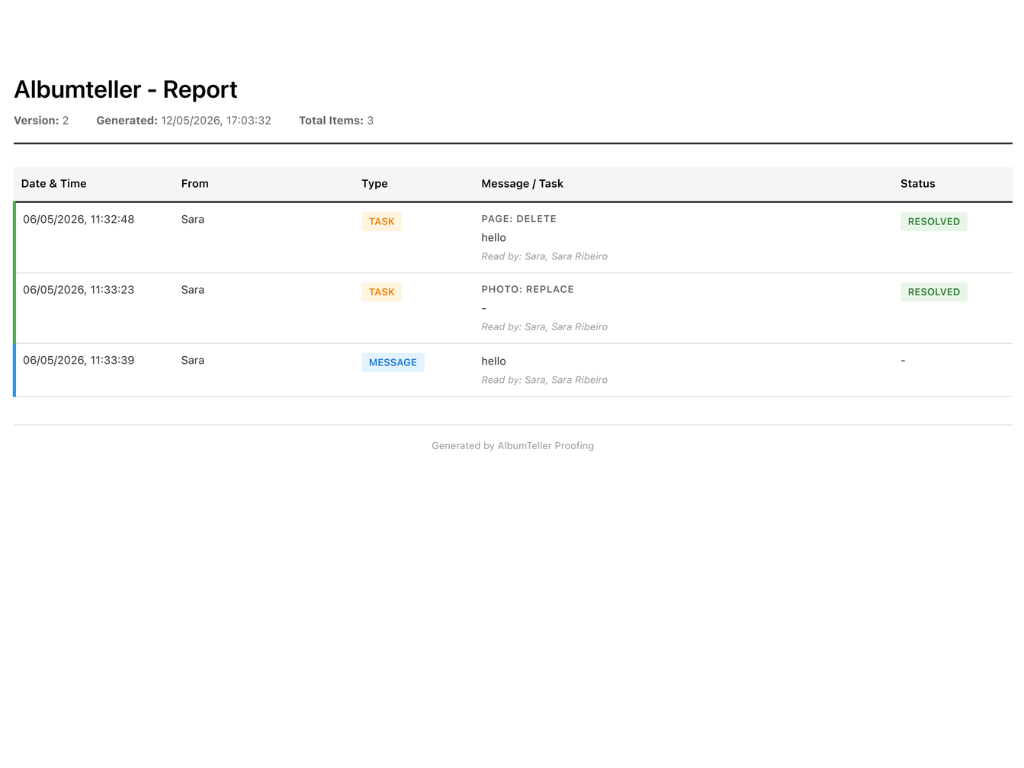Viewport: 1024px width, 768px height.
Task: Select the 06/05/2026, 11:33:39 timestamp
Action: (x=78, y=360)
